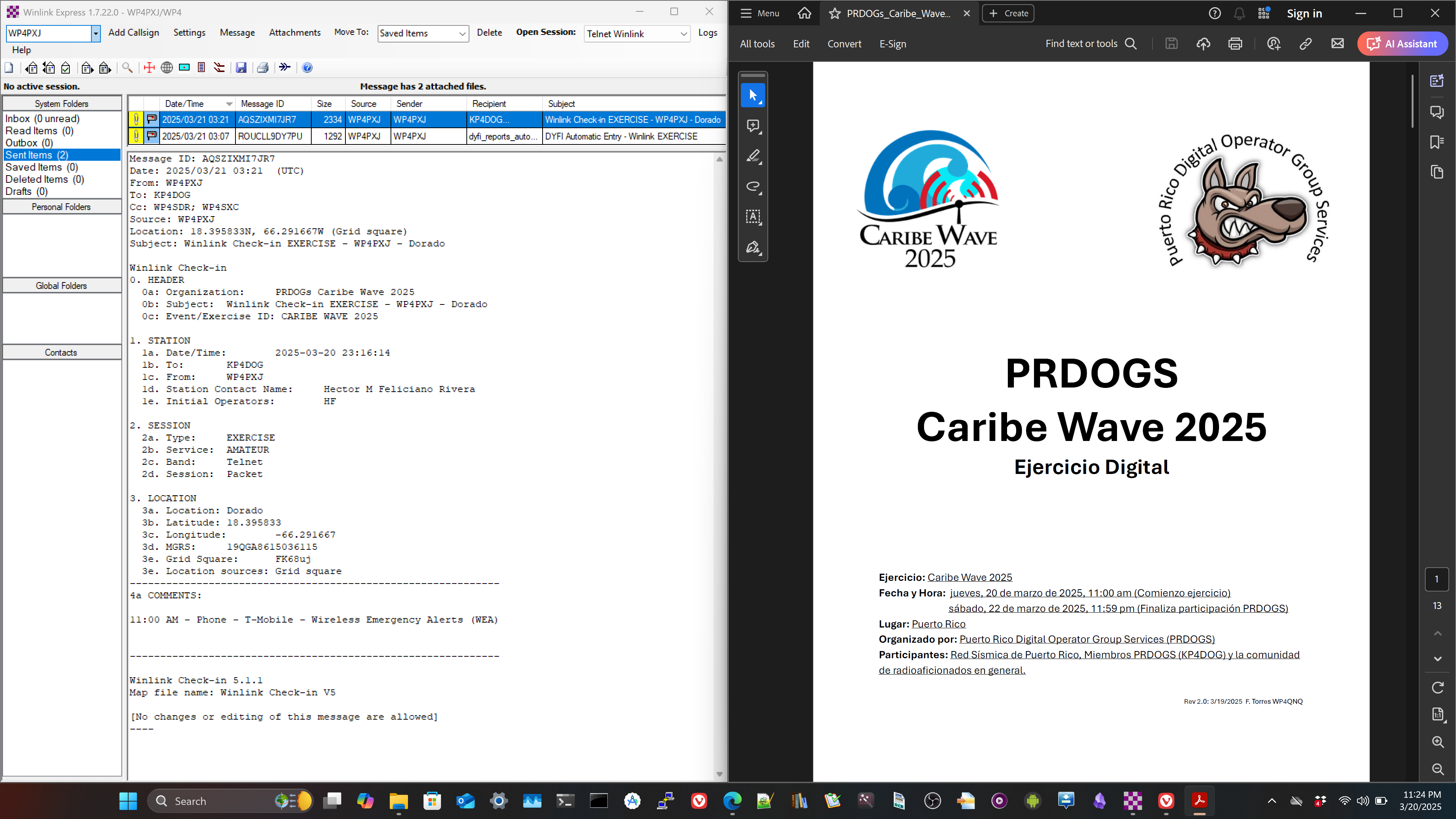Open the Telnet Winlink session type dropdown

pos(637,34)
